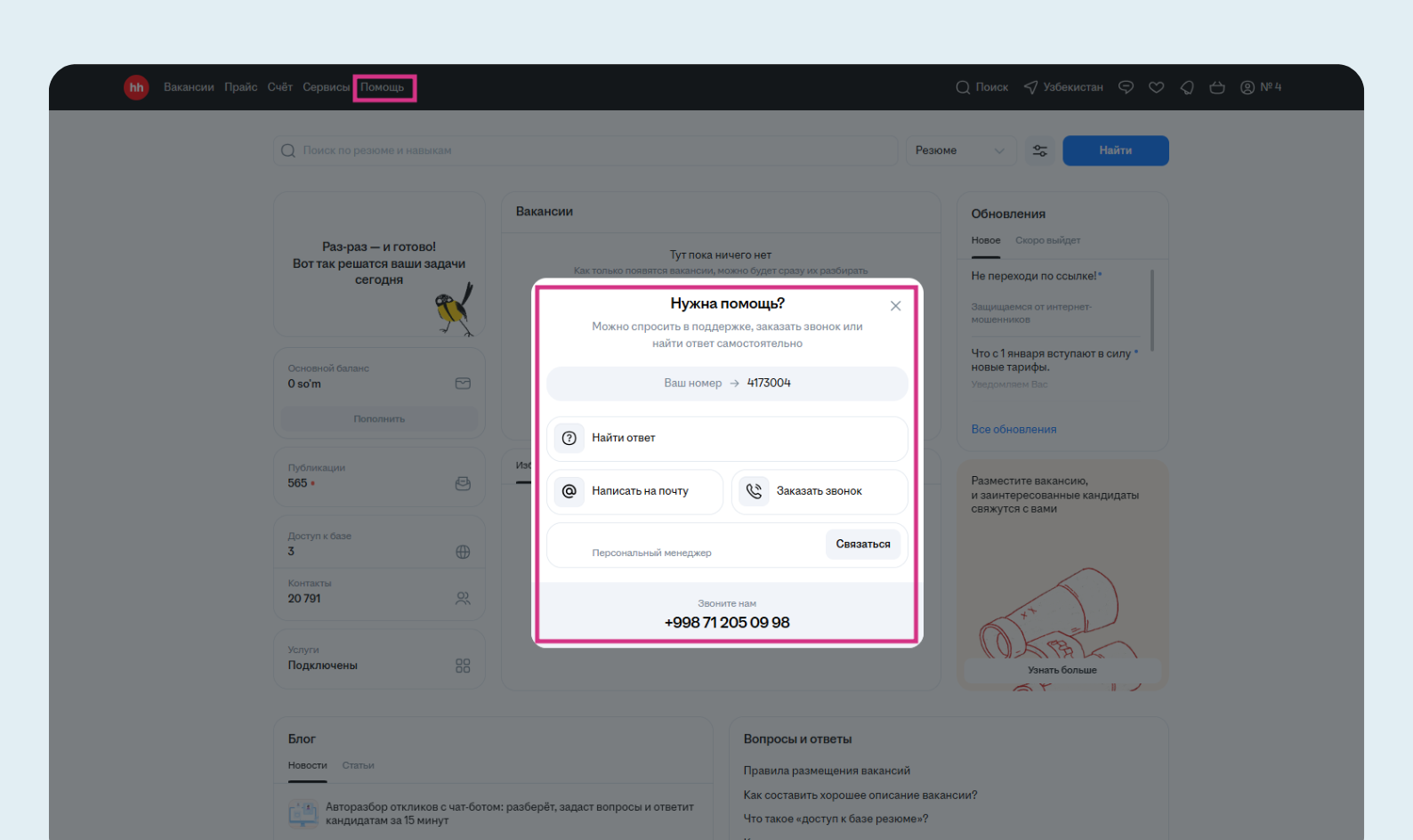Click the icon in Публикации card

[x=463, y=483]
